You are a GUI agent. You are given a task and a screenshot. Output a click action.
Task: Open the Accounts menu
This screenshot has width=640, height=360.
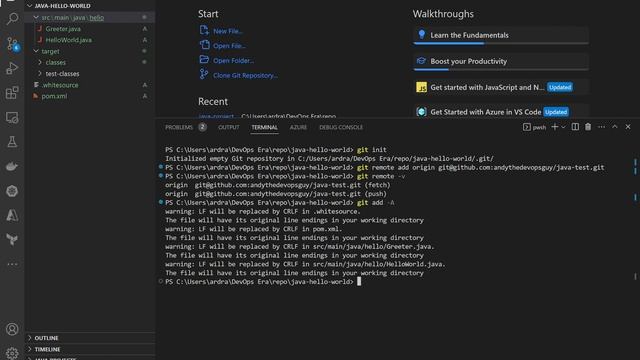click(x=12, y=329)
